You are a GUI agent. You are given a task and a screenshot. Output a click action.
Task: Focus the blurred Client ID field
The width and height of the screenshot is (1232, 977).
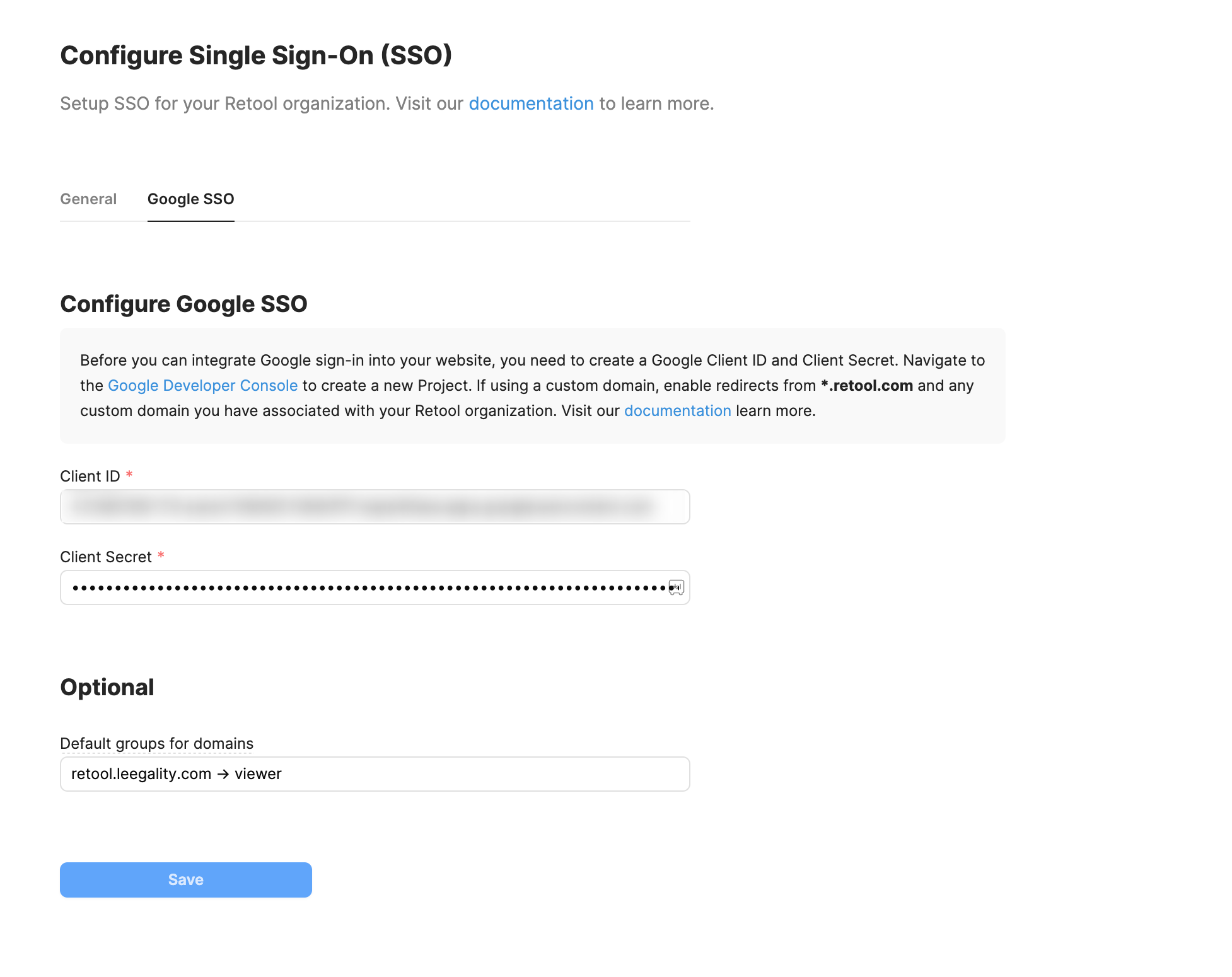(375, 507)
